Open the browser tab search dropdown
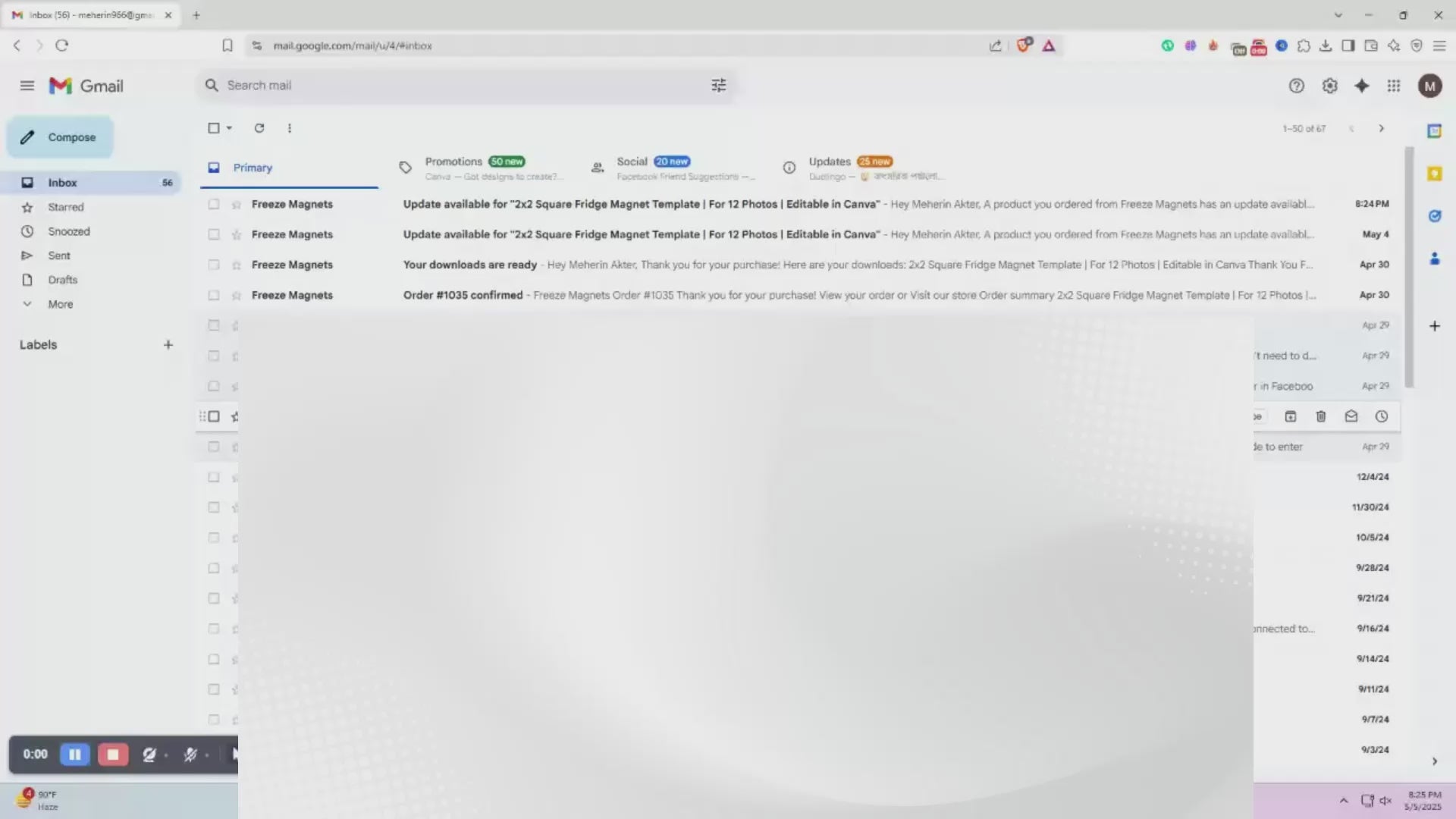This screenshot has width=1456, height=819. click(x=1338, y=15)
